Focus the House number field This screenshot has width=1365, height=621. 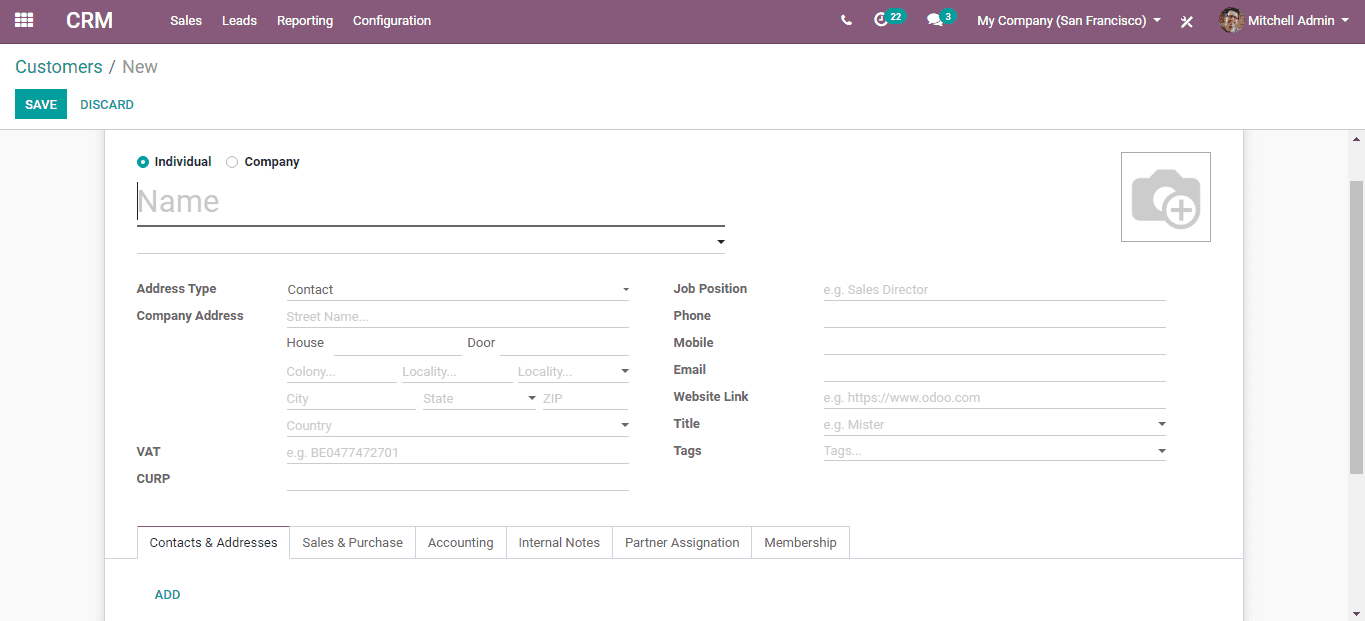click(x=398, y=343)
